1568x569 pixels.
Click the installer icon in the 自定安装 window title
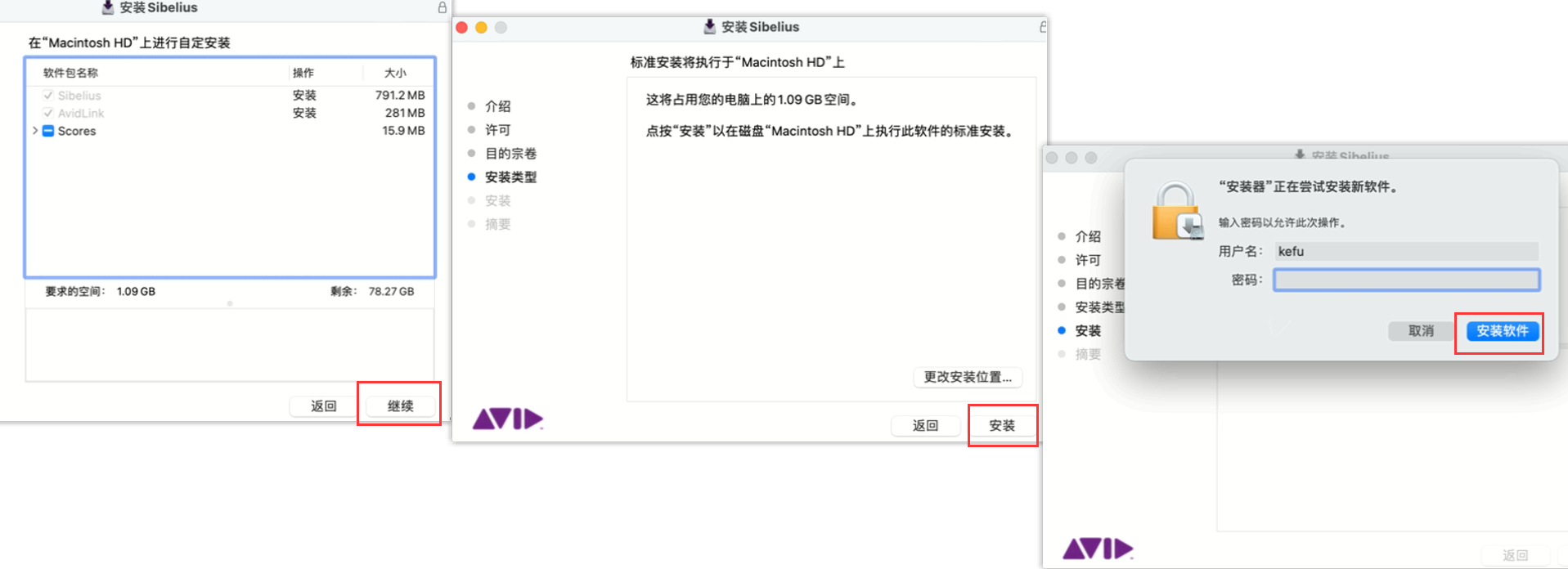tap(108, 7)
